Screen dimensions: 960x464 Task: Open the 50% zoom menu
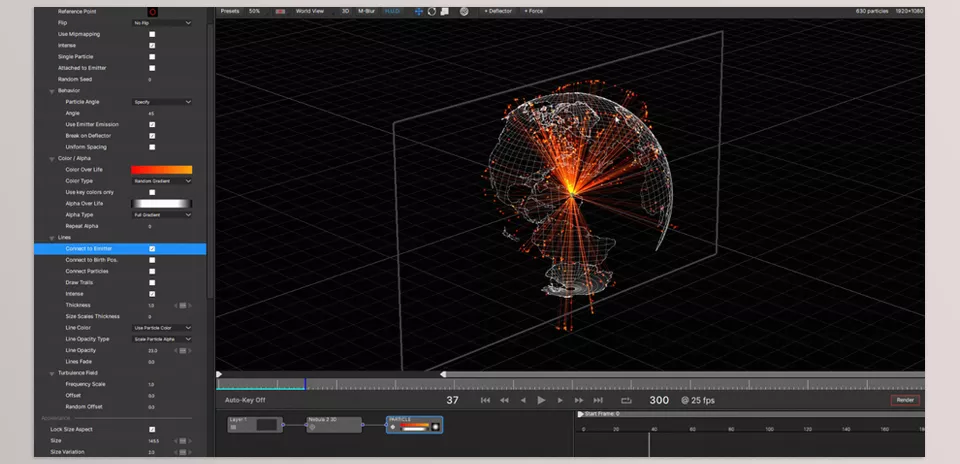[x=255, y=11]
